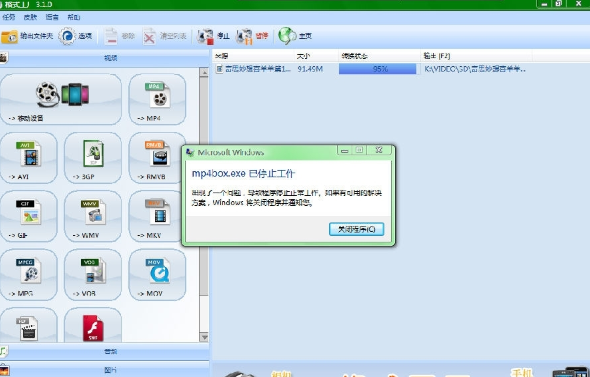This screenshot has width=590, height=377.
Task: Click the Microsoft Windows dialog title
Action: (231, 152)
